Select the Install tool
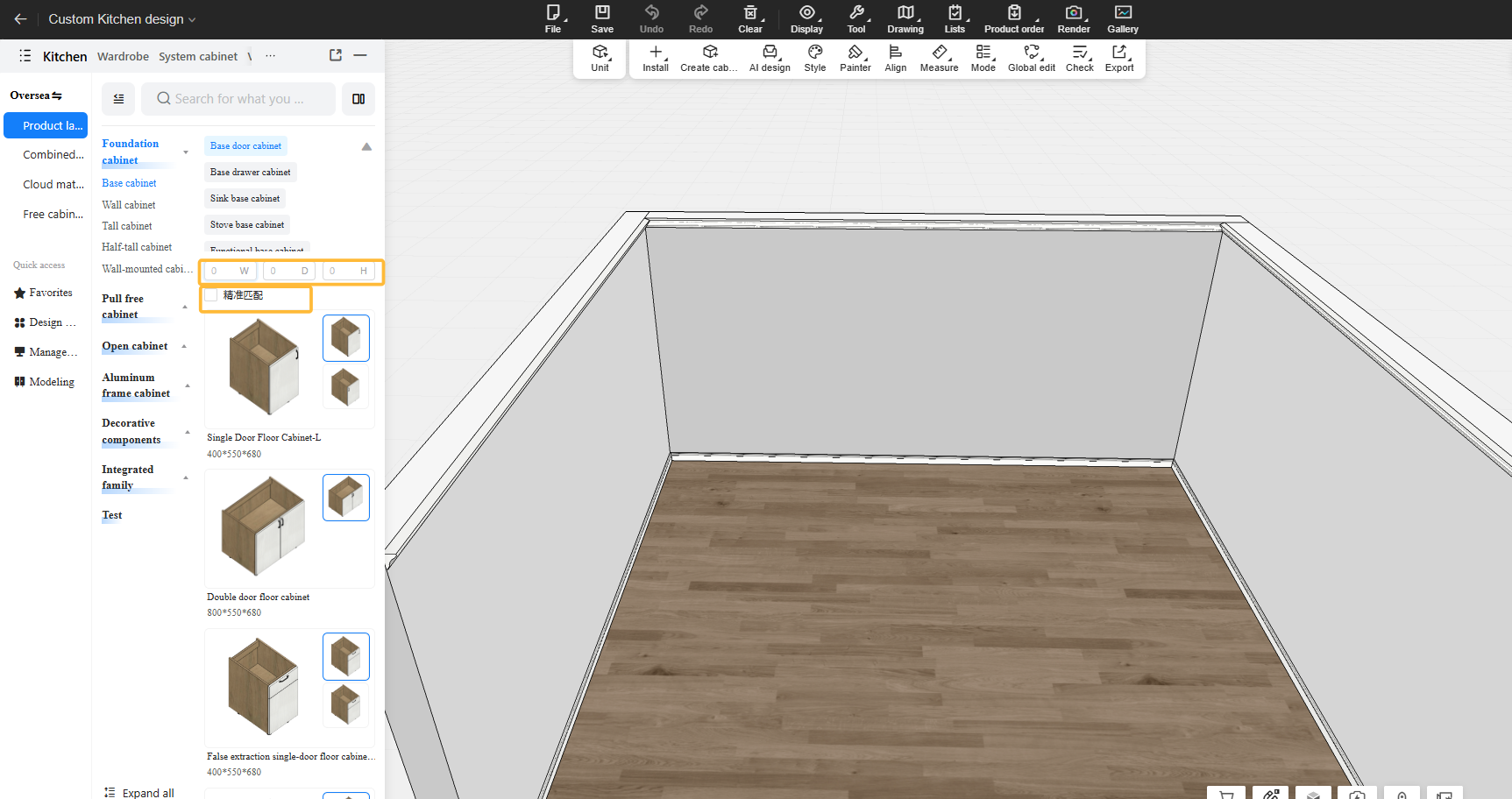This screenshot has width=1512, height=799. [x=656, y=58]
